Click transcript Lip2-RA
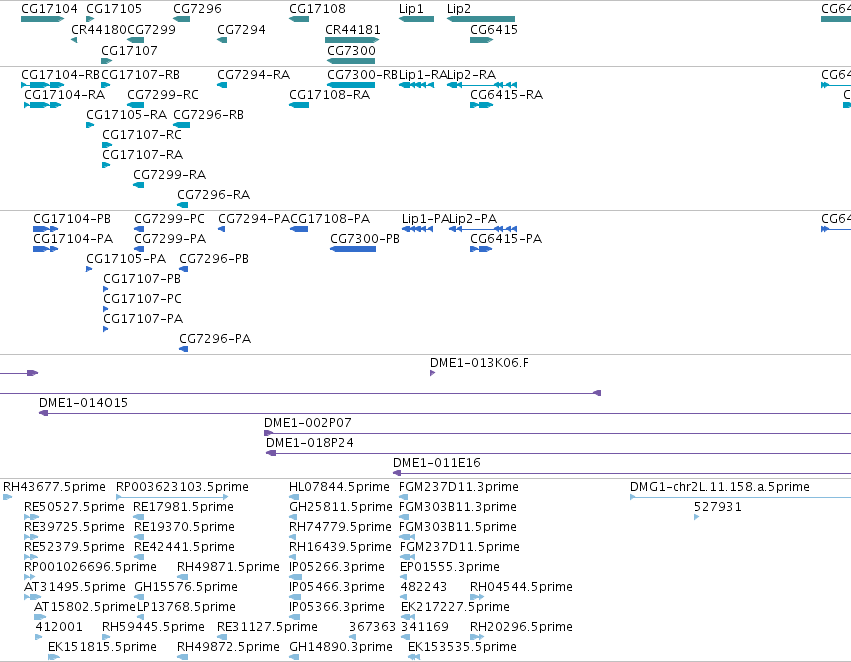The height and width of the screenshot is (662, 851). 482,85
